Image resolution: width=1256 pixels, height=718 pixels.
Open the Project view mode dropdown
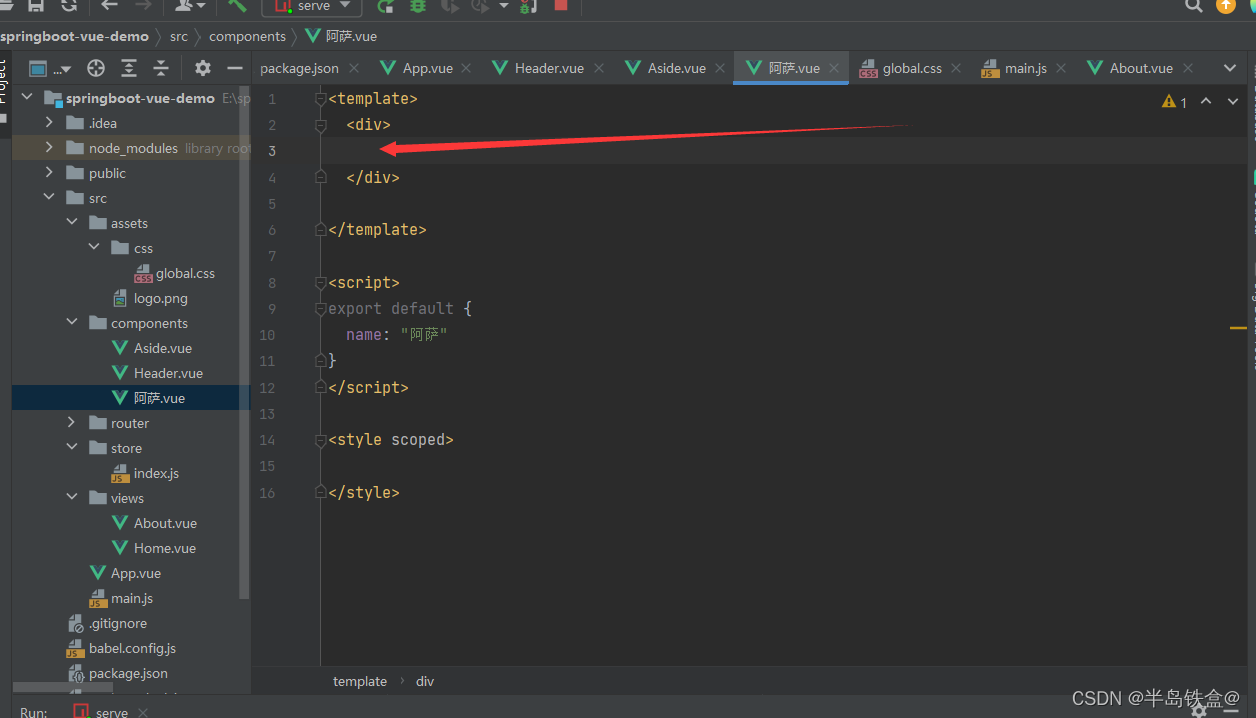pos(50,68)
